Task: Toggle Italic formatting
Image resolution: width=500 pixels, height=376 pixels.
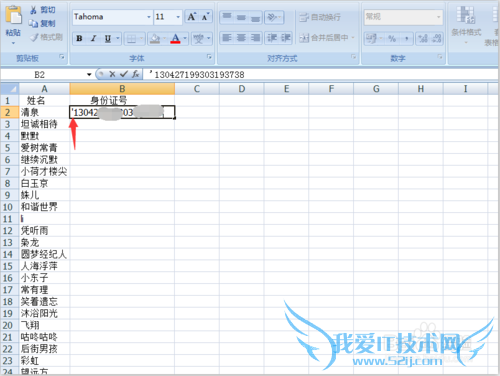Action: coord(94,39)
